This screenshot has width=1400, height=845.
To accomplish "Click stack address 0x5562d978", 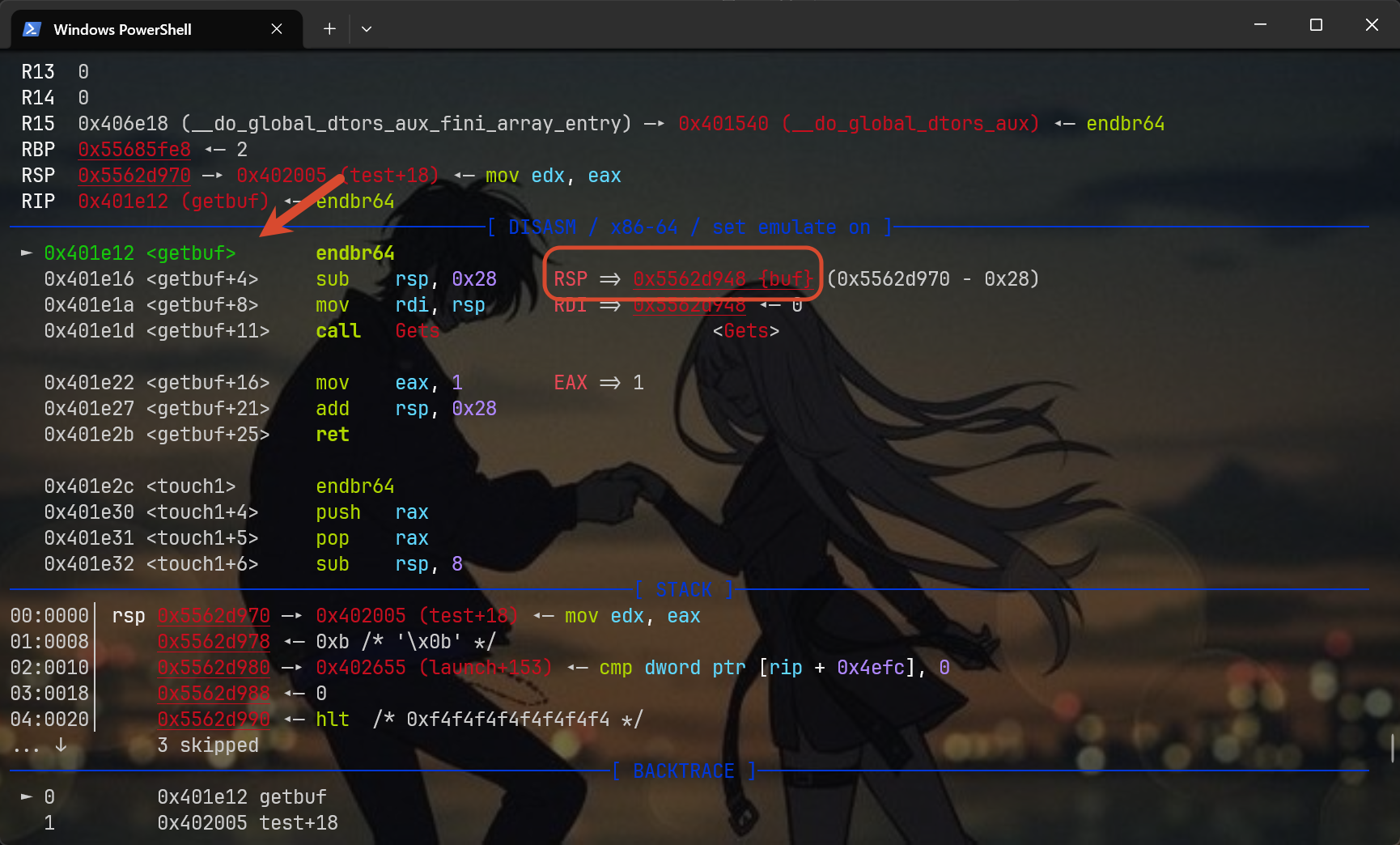I will pyautogui.click(x=214, y=642).
